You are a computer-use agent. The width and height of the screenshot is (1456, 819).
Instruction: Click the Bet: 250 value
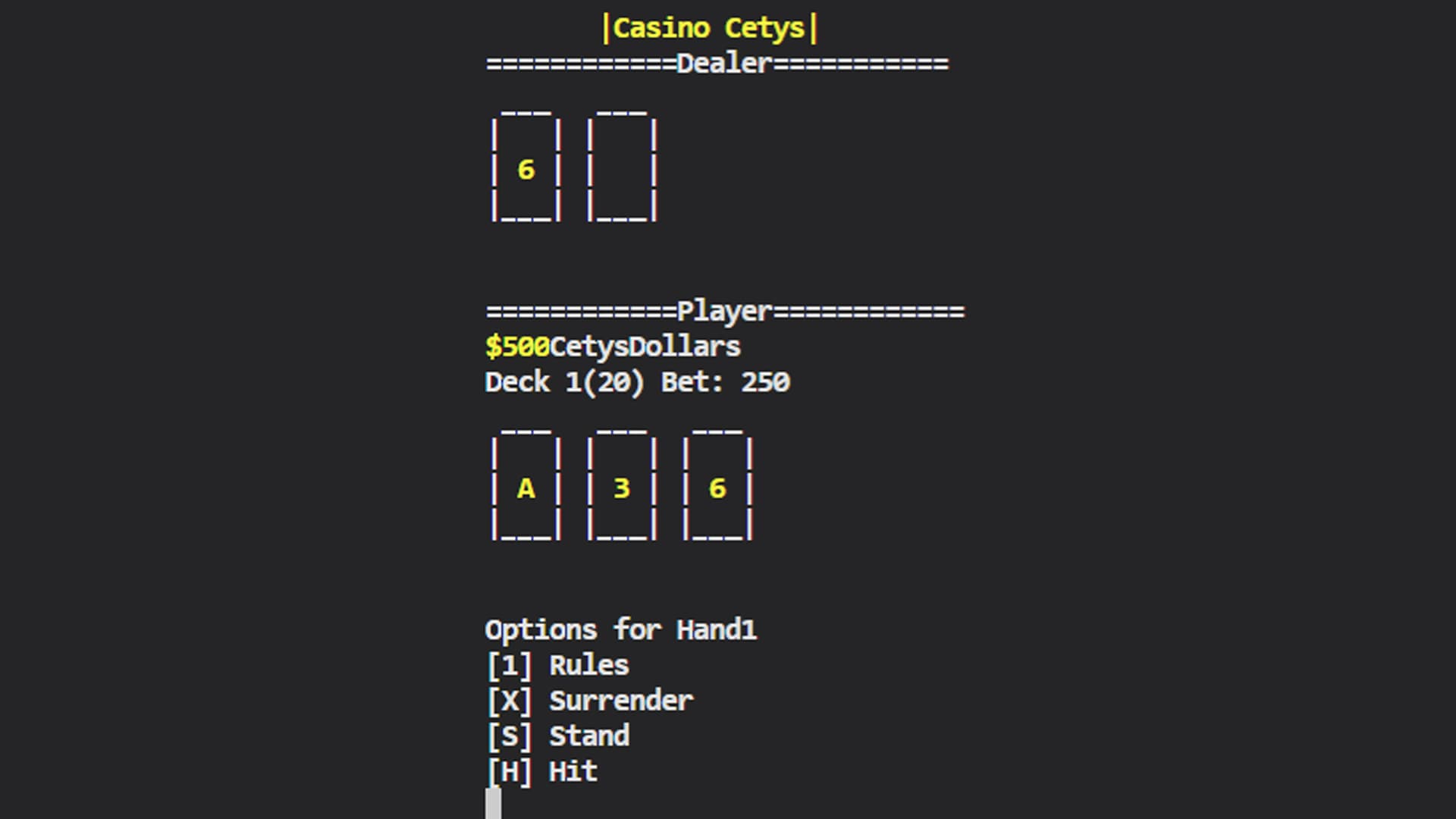point(726,382)
